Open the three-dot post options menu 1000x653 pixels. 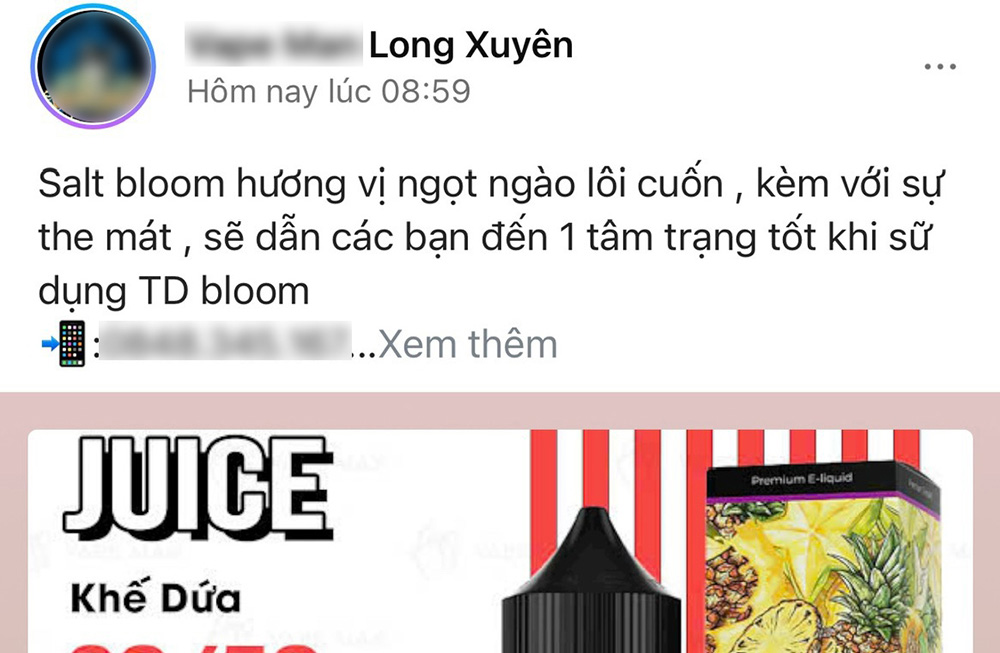pyautogui.click(x=940, y=66)
